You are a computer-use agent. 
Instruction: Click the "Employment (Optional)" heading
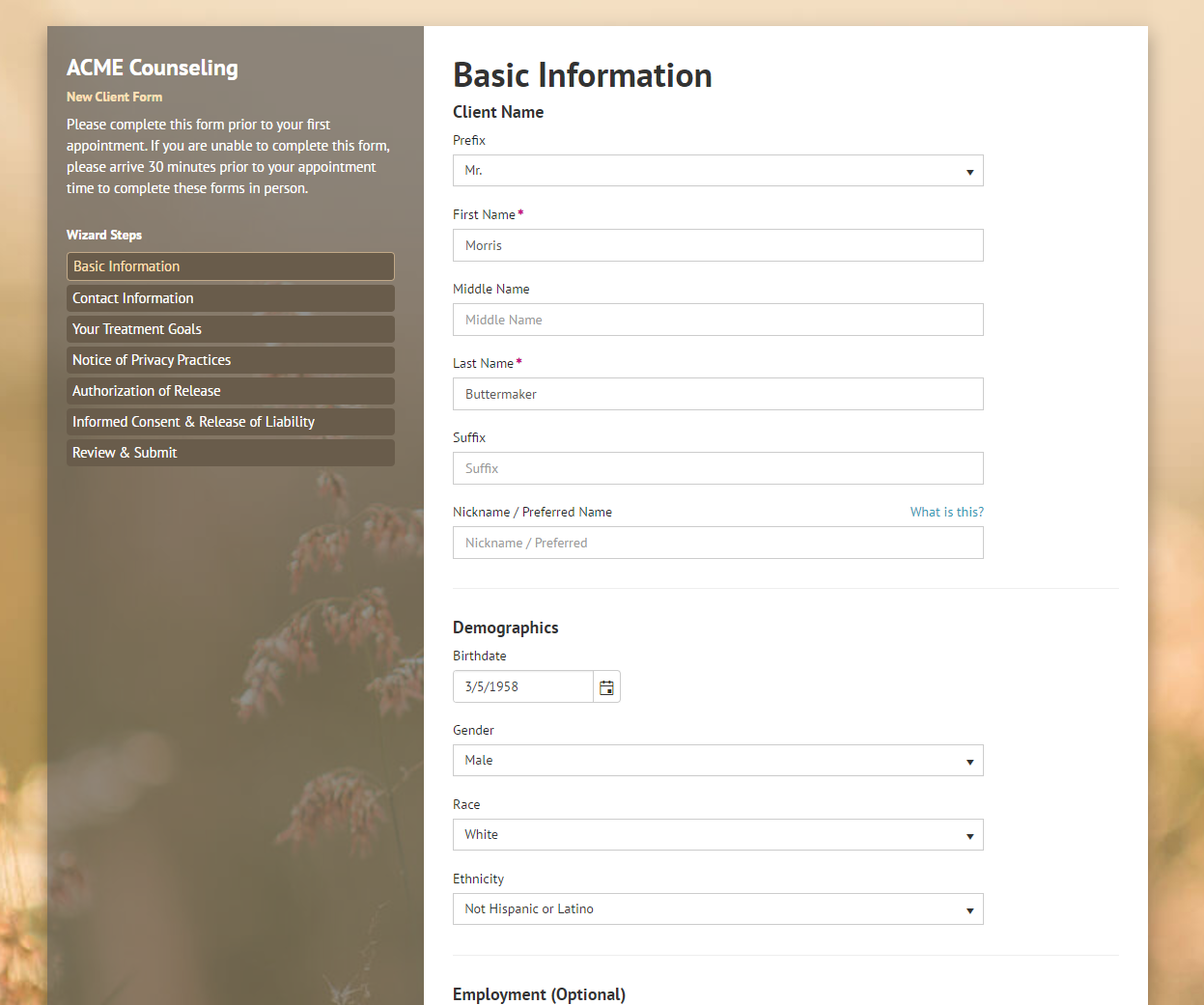tap(539, 994)
